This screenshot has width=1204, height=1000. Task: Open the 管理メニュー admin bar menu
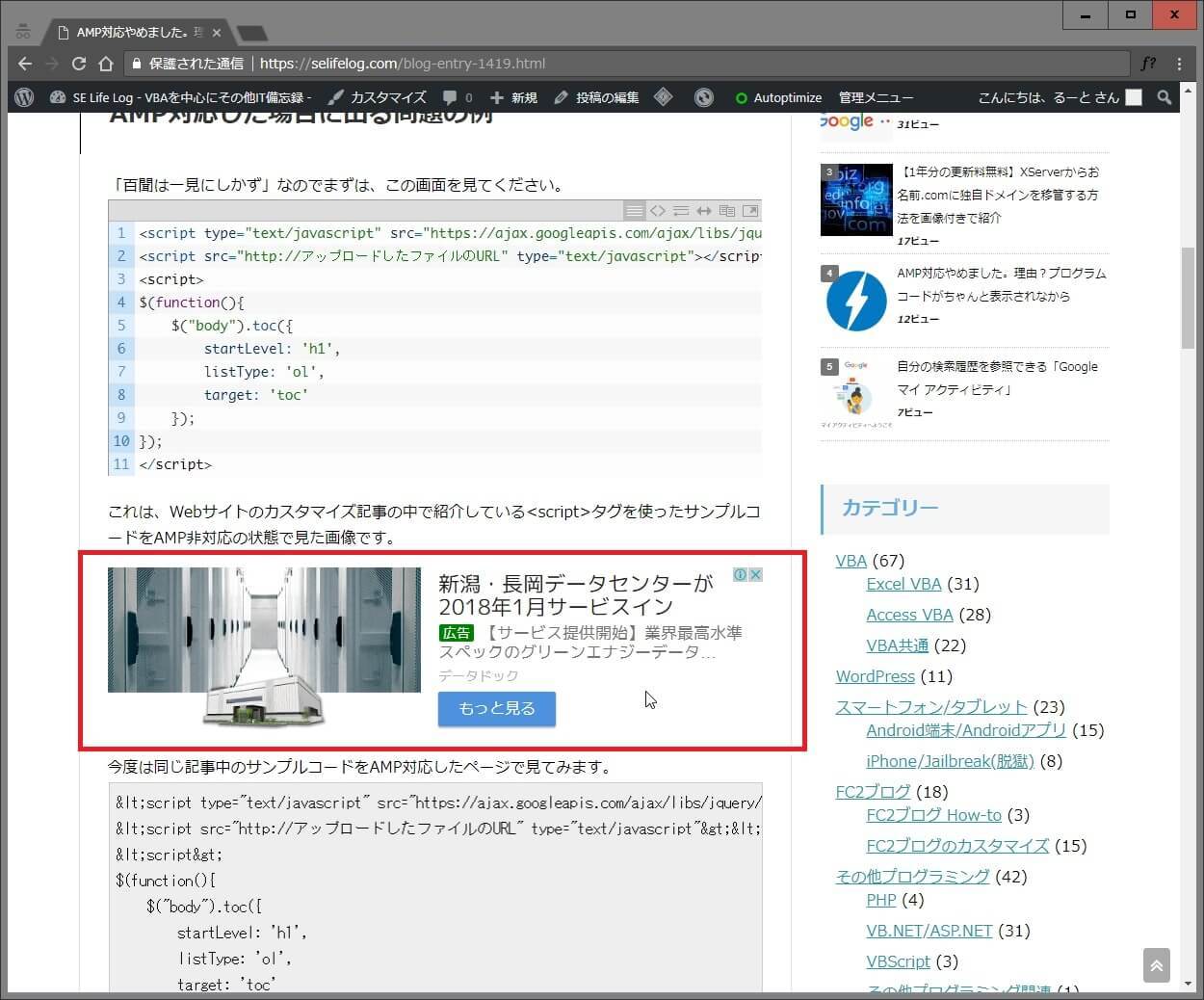(x=876, y=97)
